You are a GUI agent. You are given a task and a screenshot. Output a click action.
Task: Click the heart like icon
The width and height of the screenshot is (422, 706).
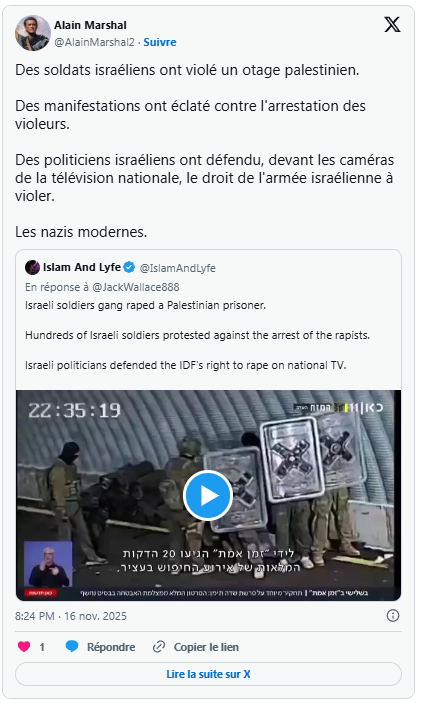[x=24, y=647]
